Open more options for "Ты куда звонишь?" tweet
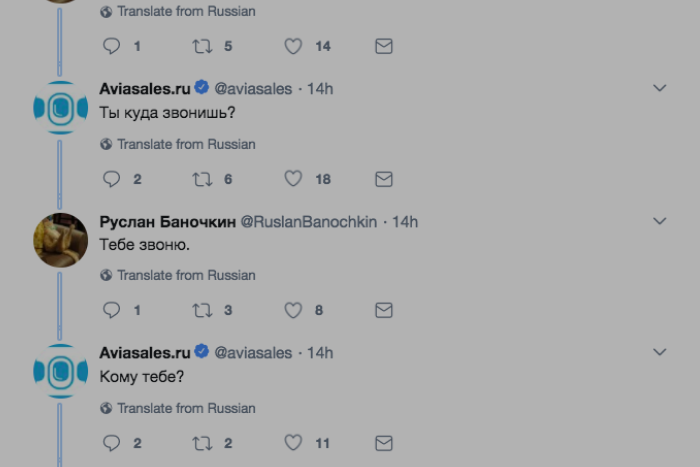700x467 pixels. pos(659,88)
